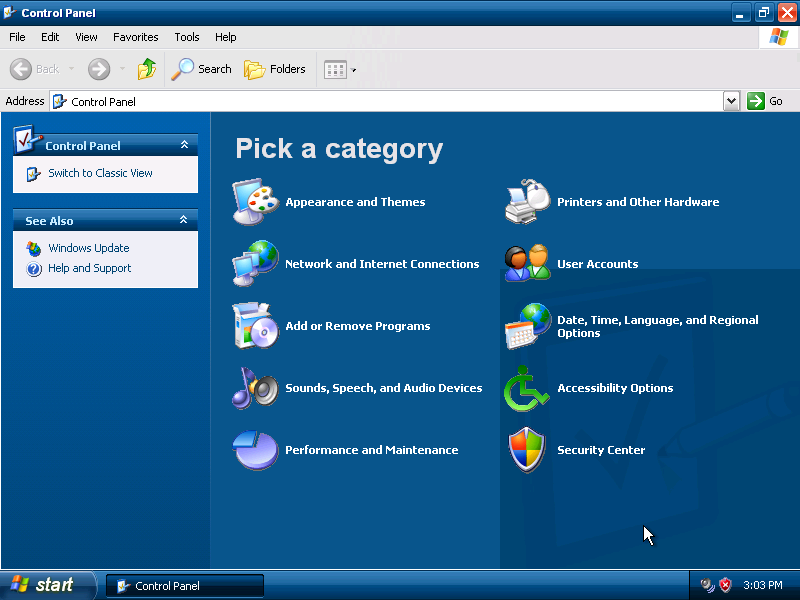Open the Favorites menu
This screenshot has width=800, height=600.
point(136,37)
